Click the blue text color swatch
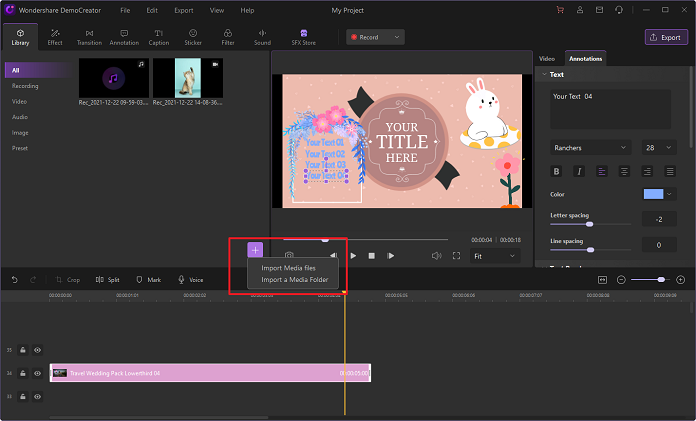696x421 pixels. click(x=653, y=194)
